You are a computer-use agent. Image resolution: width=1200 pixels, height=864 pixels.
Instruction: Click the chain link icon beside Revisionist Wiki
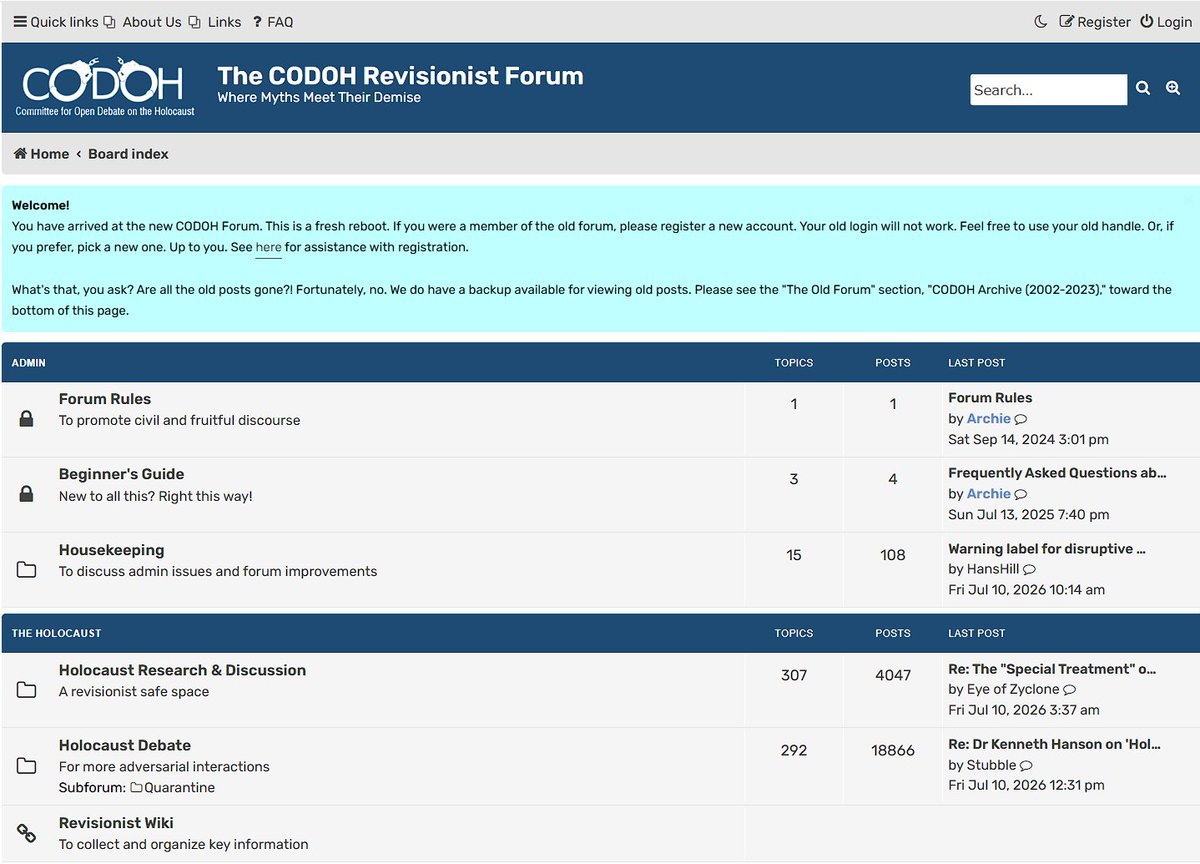coord(27,833)
